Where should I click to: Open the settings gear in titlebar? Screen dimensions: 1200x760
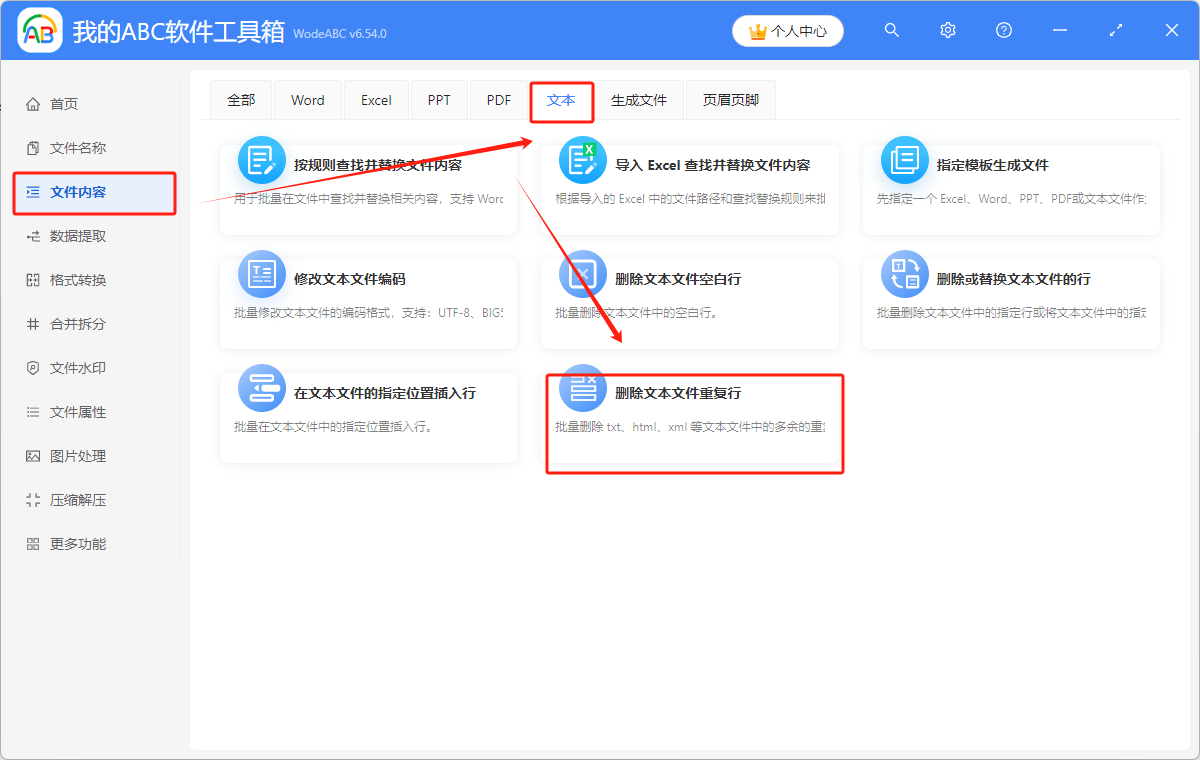point(947,30)
